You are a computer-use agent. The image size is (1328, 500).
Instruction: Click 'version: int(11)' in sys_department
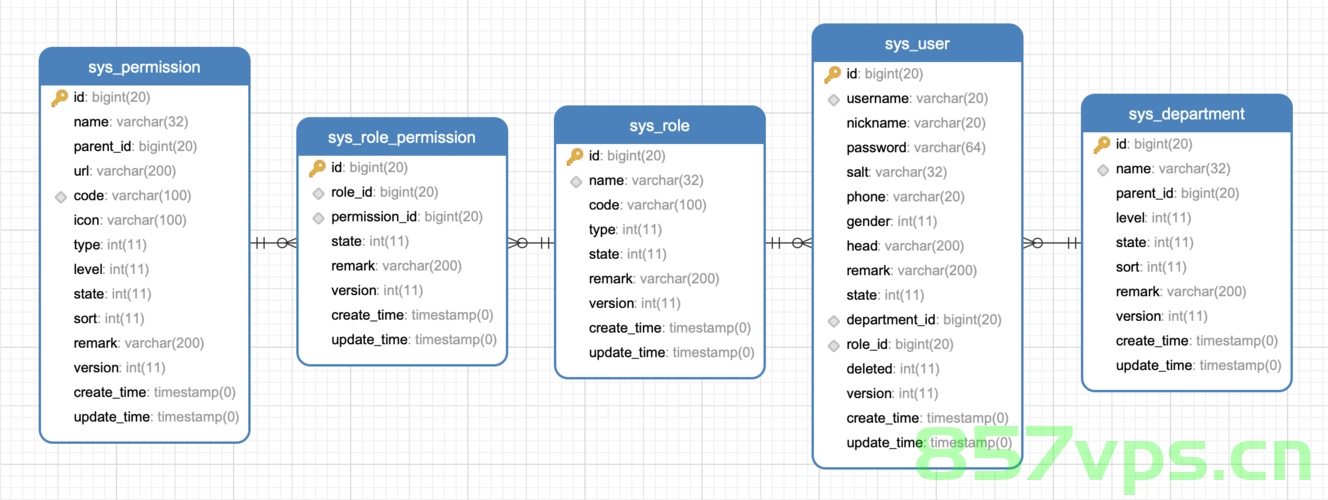click(1162, 316)
